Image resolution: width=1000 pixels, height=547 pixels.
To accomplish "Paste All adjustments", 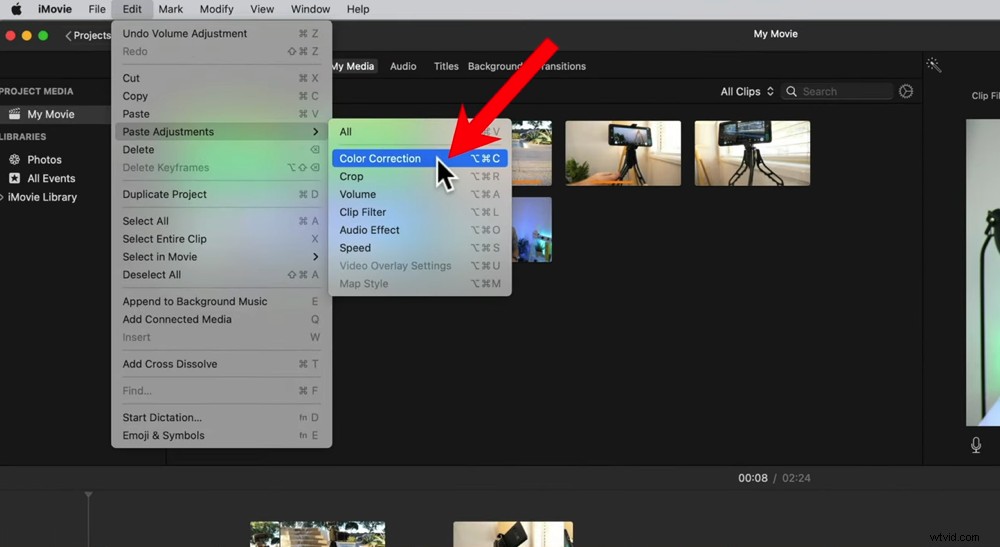I will 420,131.
